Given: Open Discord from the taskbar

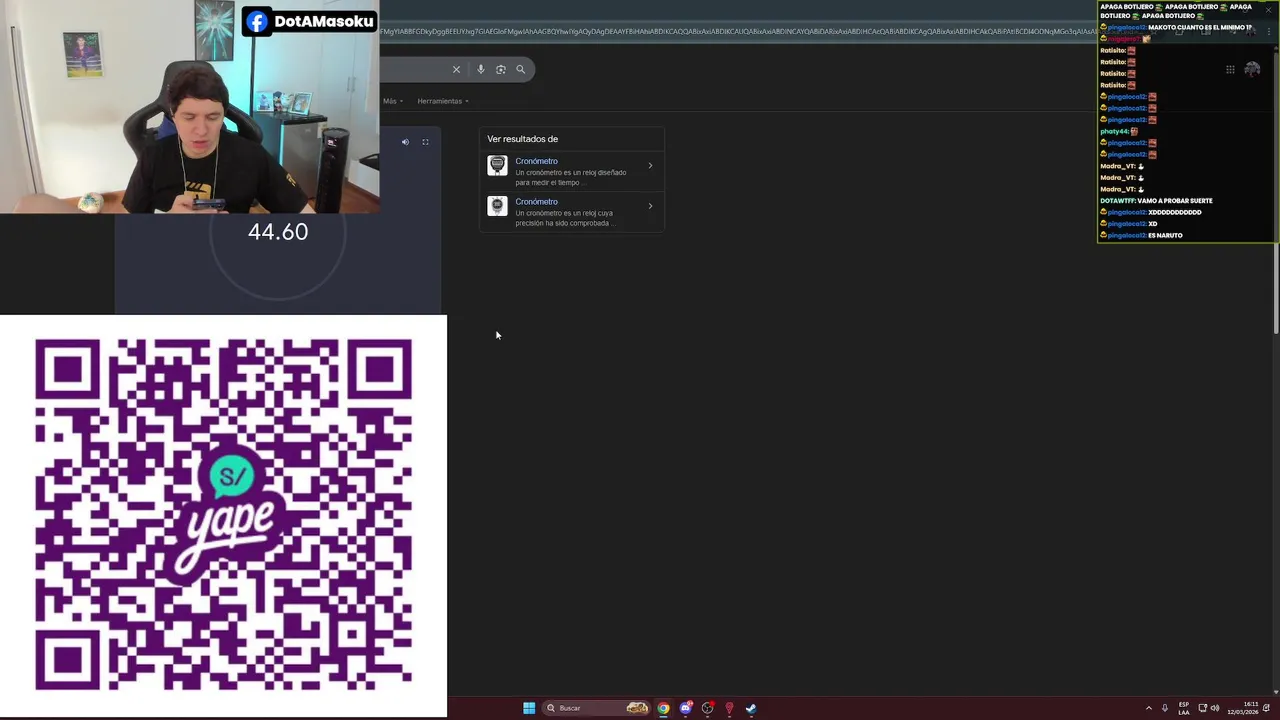Looking at the screenshot, I should (x=686, y=708).
